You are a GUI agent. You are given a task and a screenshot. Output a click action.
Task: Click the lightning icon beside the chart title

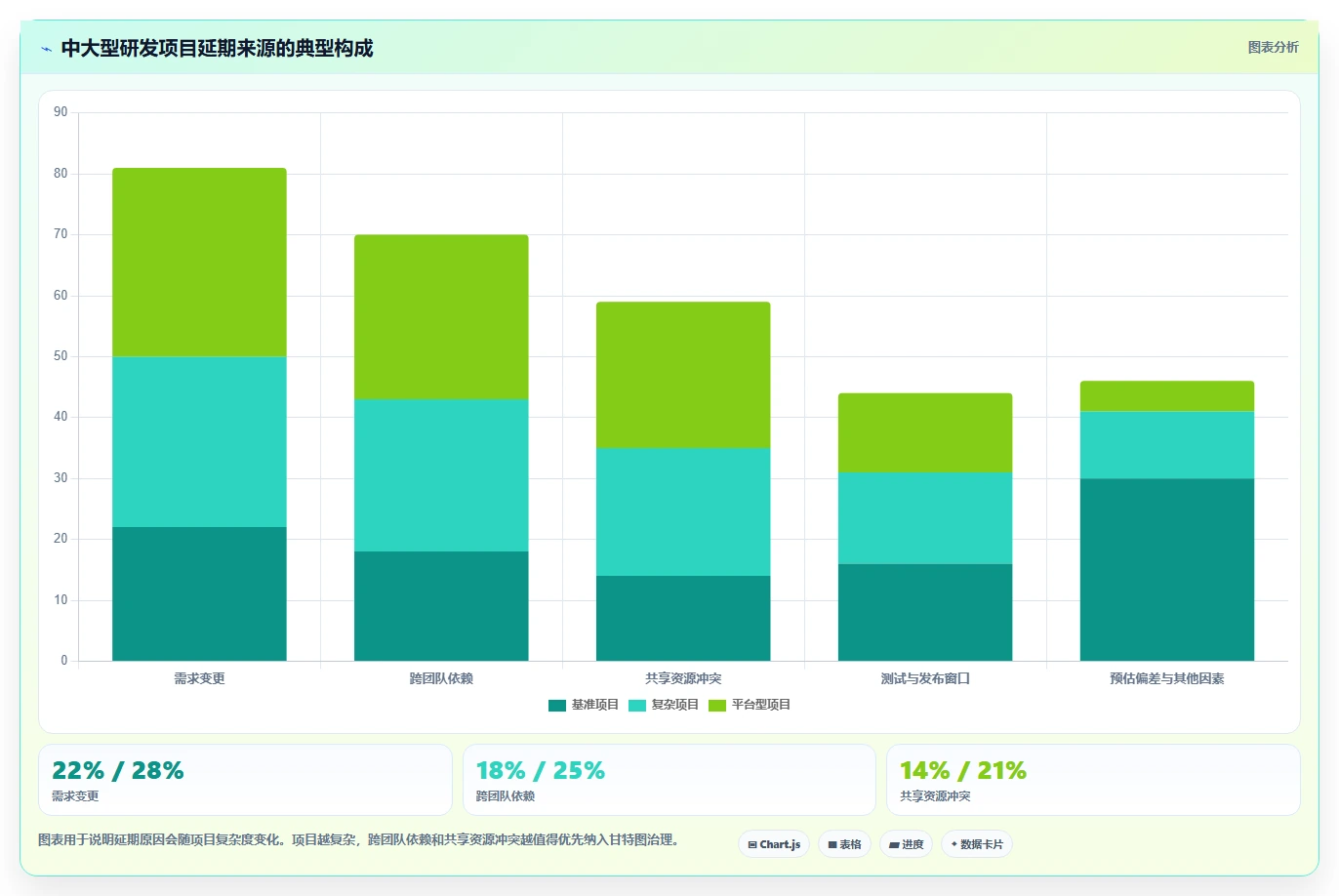[46, 49]
